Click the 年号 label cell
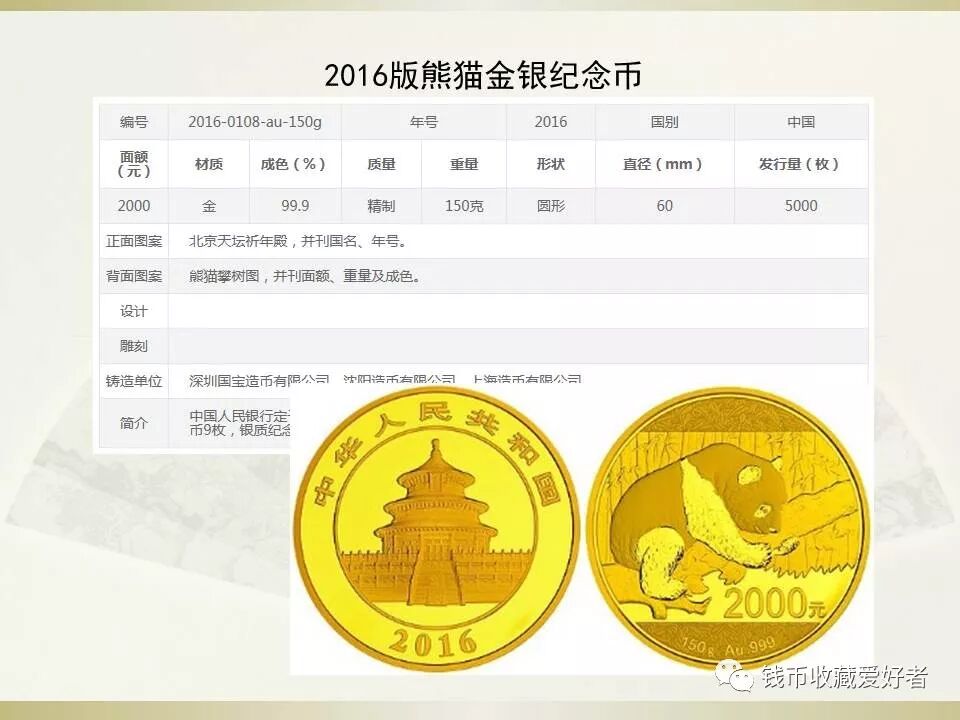Image resolution: width=960 pixels, height=720 pixels. pos(424,122)
